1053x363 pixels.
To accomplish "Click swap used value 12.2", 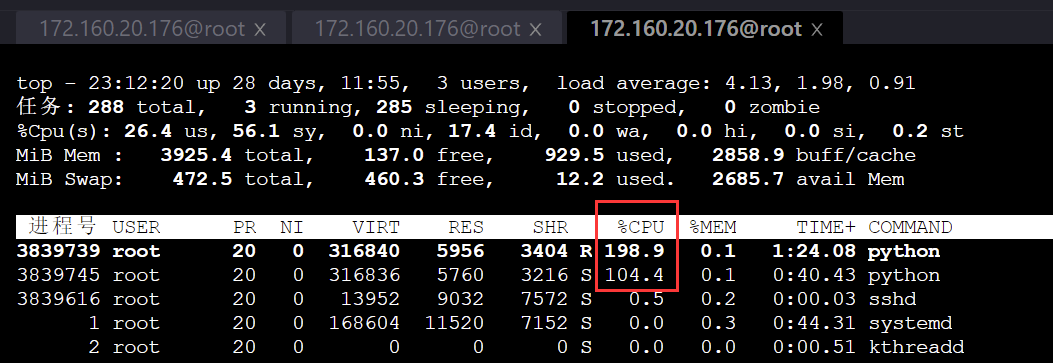I will click(580, 180).
